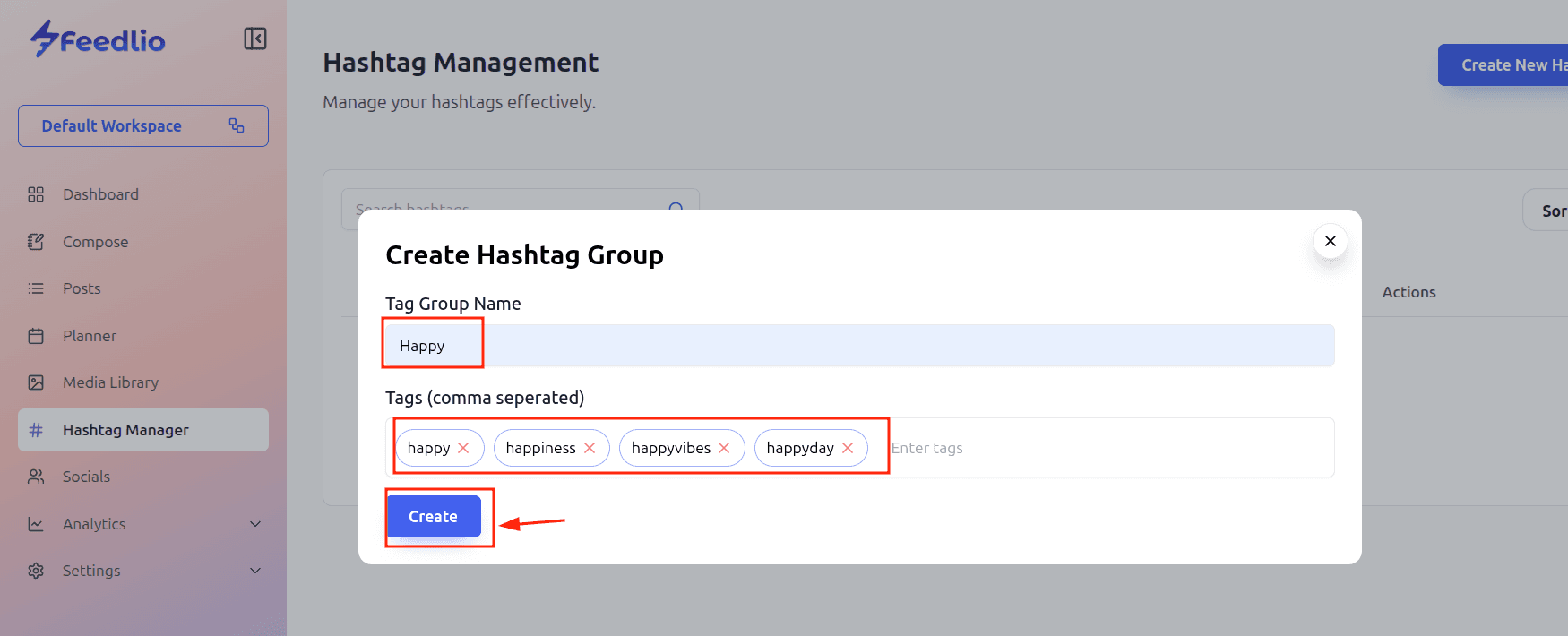Open the Compose page

95,242
